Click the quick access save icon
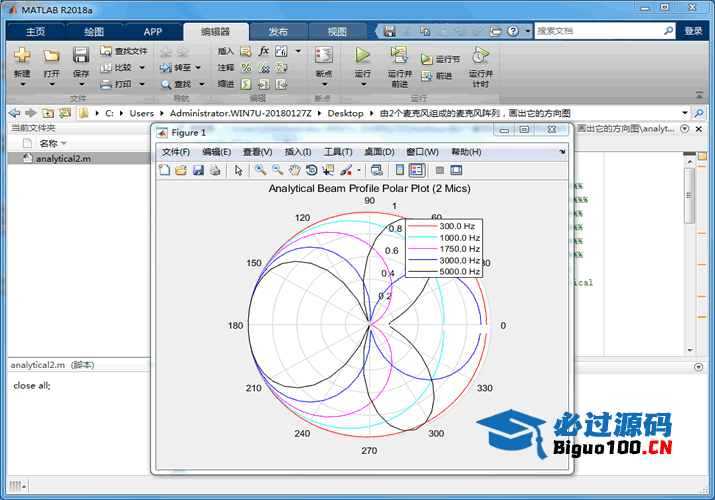715x500 pixels. click(x=389, y=31)
